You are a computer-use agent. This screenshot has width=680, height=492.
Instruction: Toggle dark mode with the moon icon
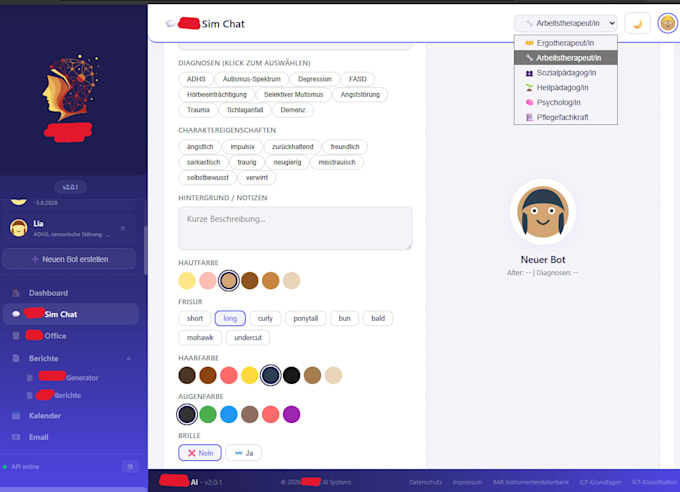[x=637, y=23]
